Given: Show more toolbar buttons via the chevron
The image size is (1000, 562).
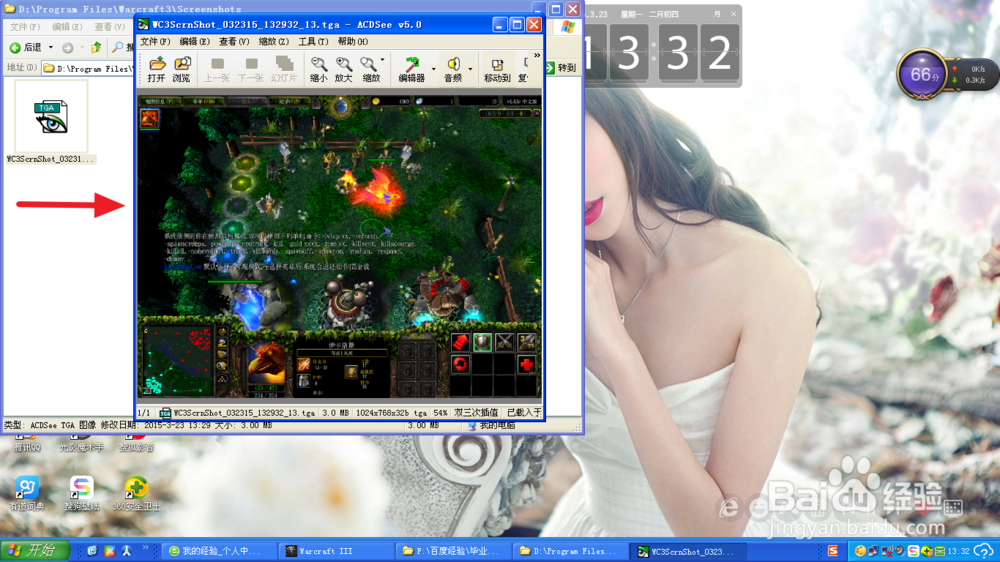Looking at the screenshot, I should point(536,55).
